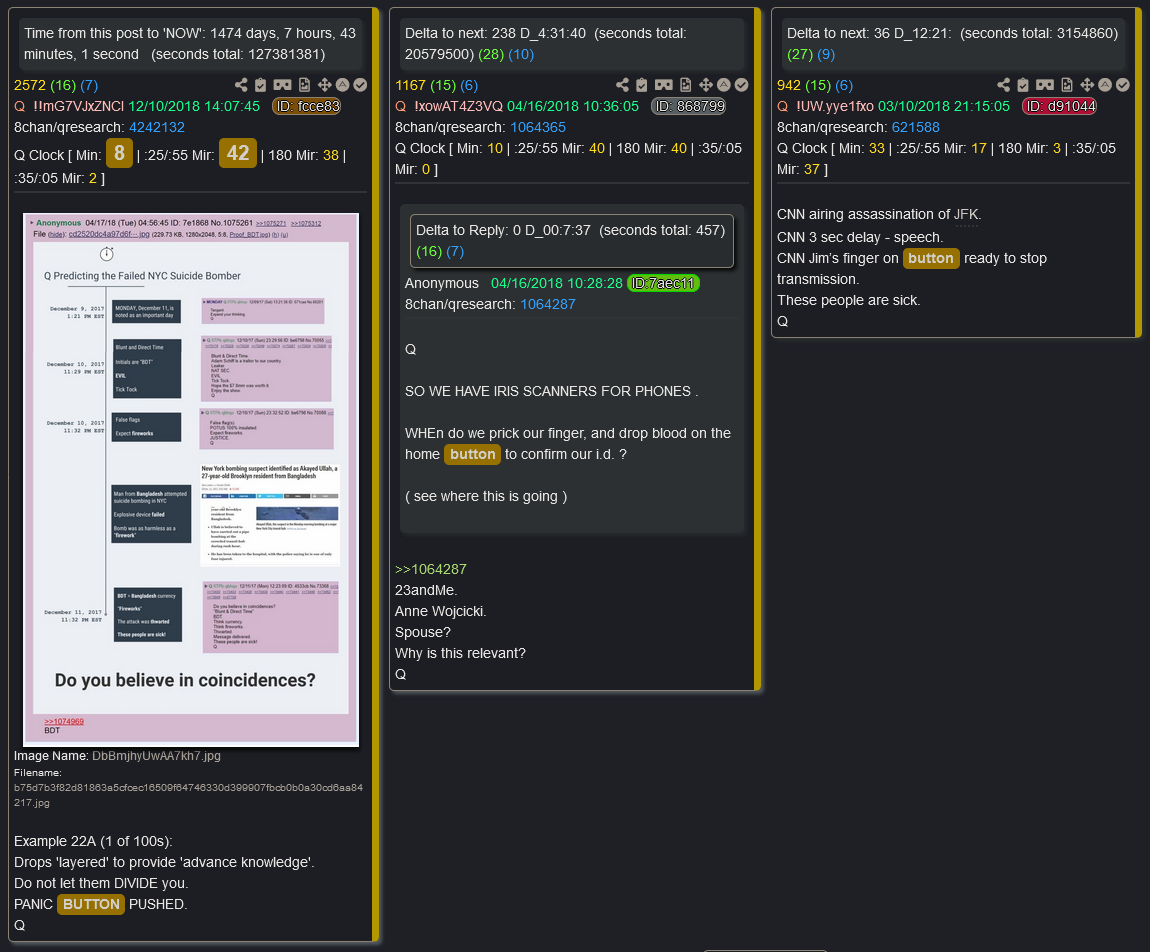The width and height of the screenshot is (1150, 952).
Task: Click the four-arrow move icon on post 2572
Action: (x=324, y=85)
